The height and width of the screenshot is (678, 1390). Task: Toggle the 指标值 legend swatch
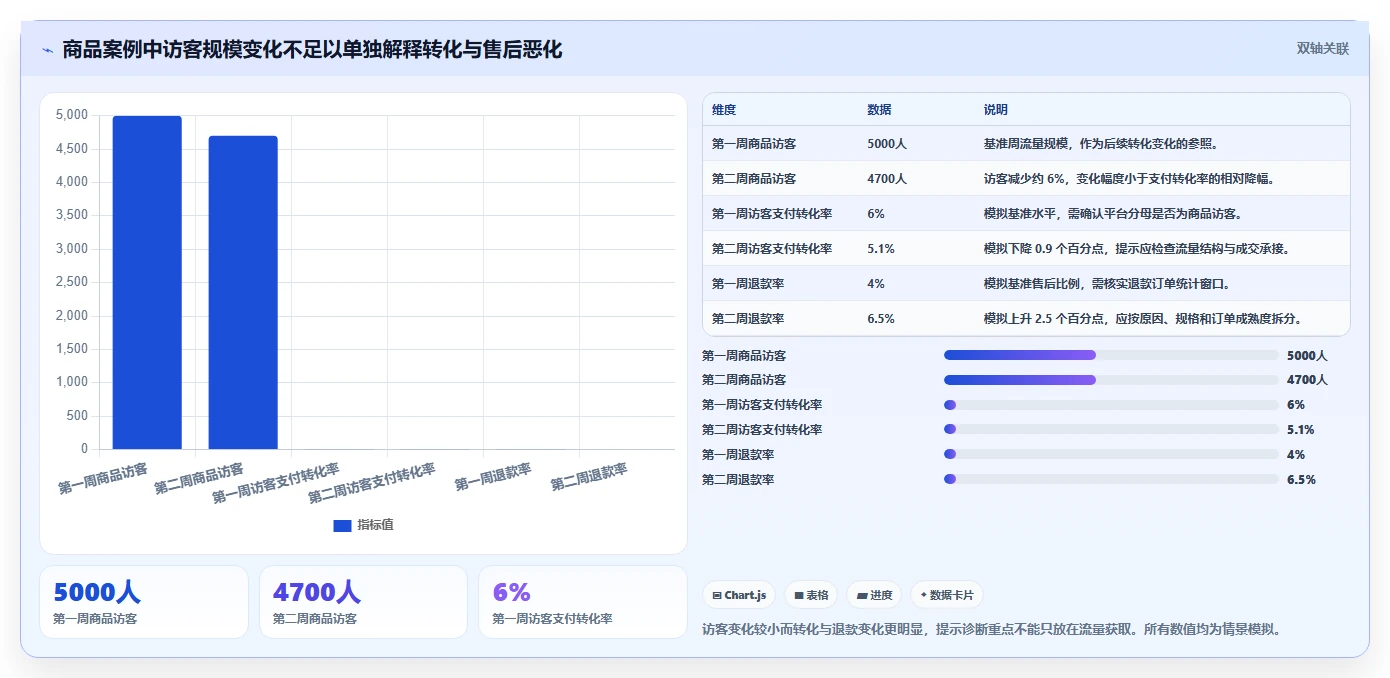[x=342, y=525]
